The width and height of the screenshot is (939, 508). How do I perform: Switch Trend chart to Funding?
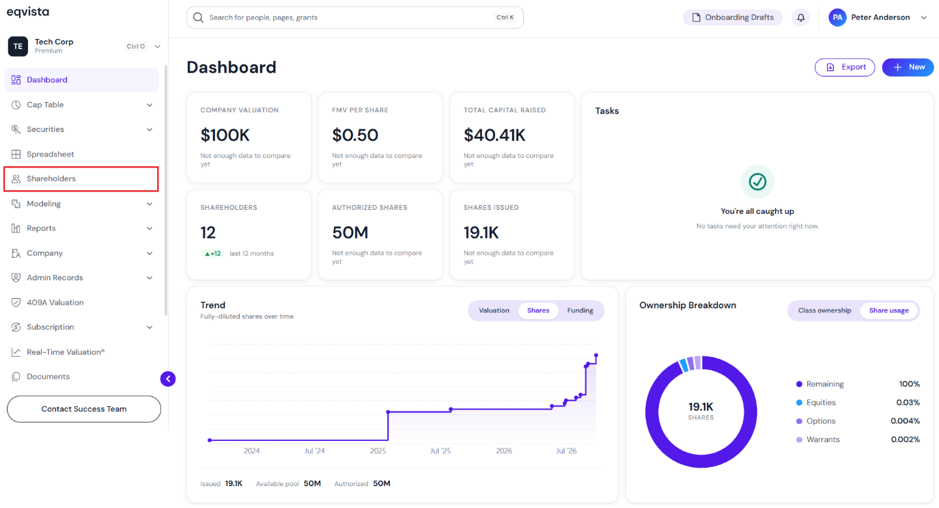(x=580, y=310)
